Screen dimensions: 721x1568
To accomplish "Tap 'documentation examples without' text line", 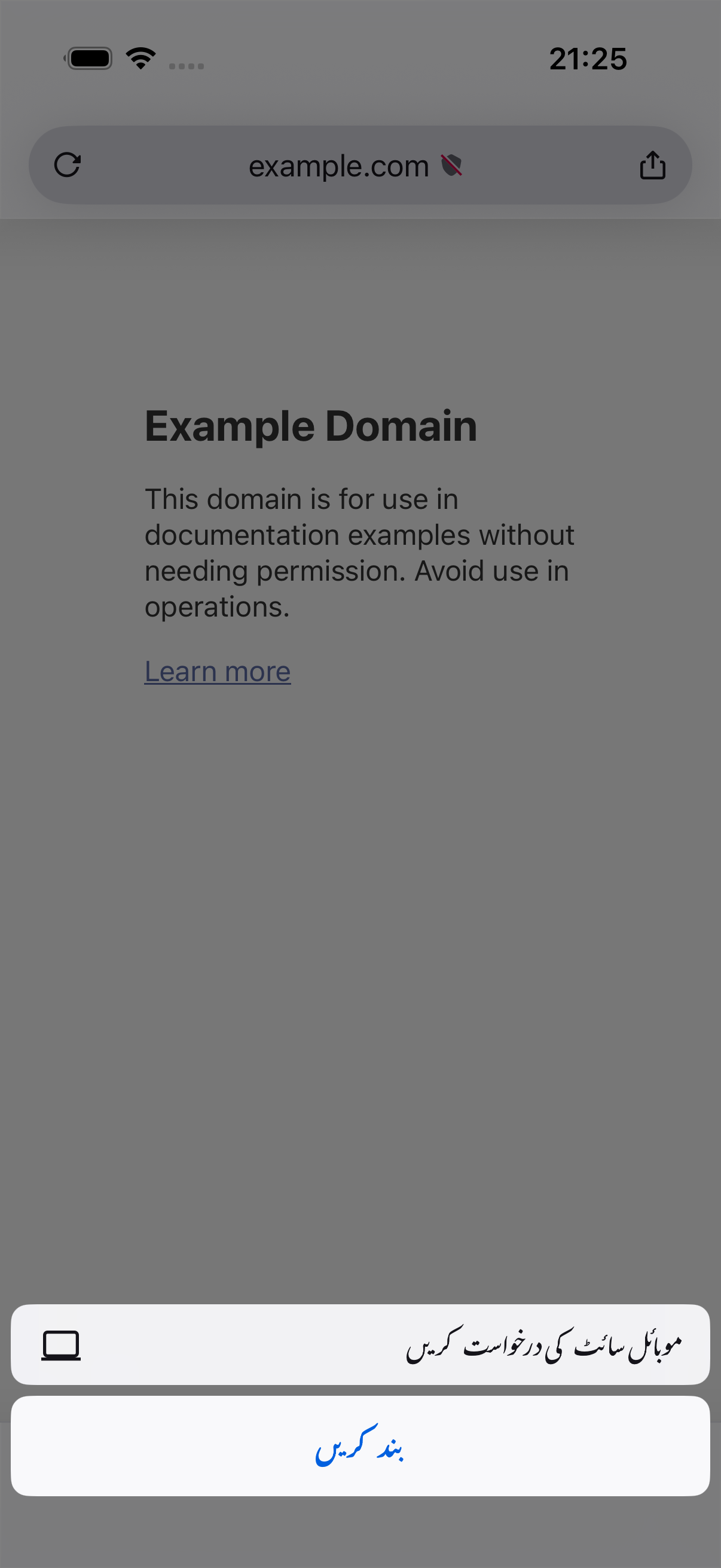I will click(x=359, y=535).
